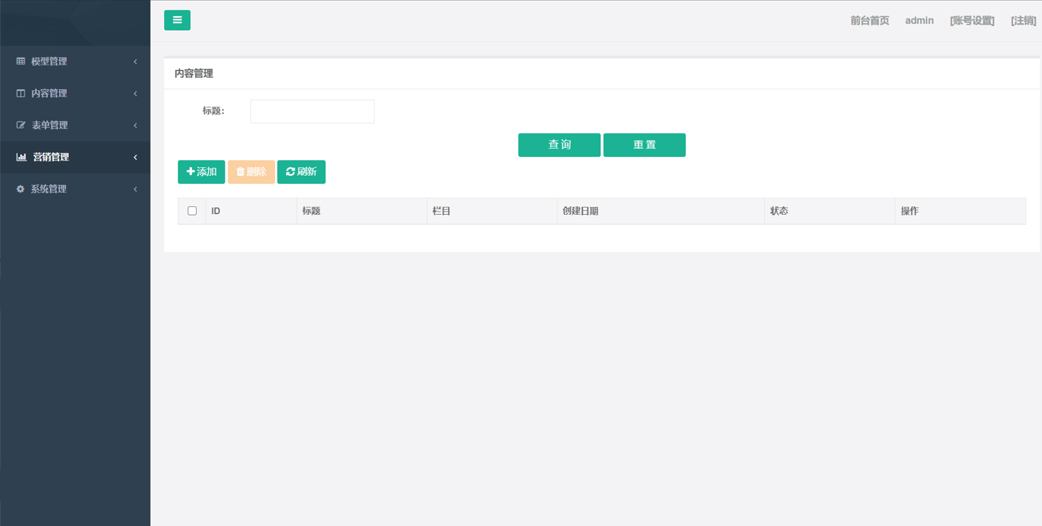Viewport: 1042px width, 526px height.
Task: Click the grid icon beside 模型管理
Action: tap(21, 62)
